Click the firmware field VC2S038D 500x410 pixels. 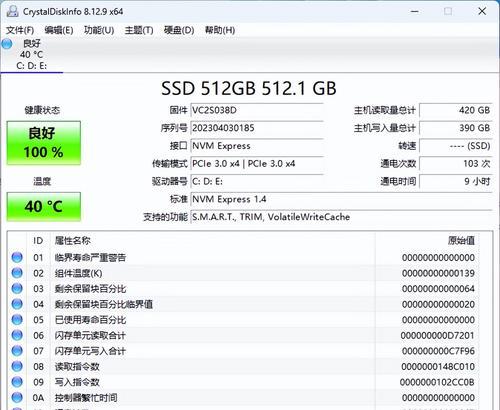coord(257,110)
